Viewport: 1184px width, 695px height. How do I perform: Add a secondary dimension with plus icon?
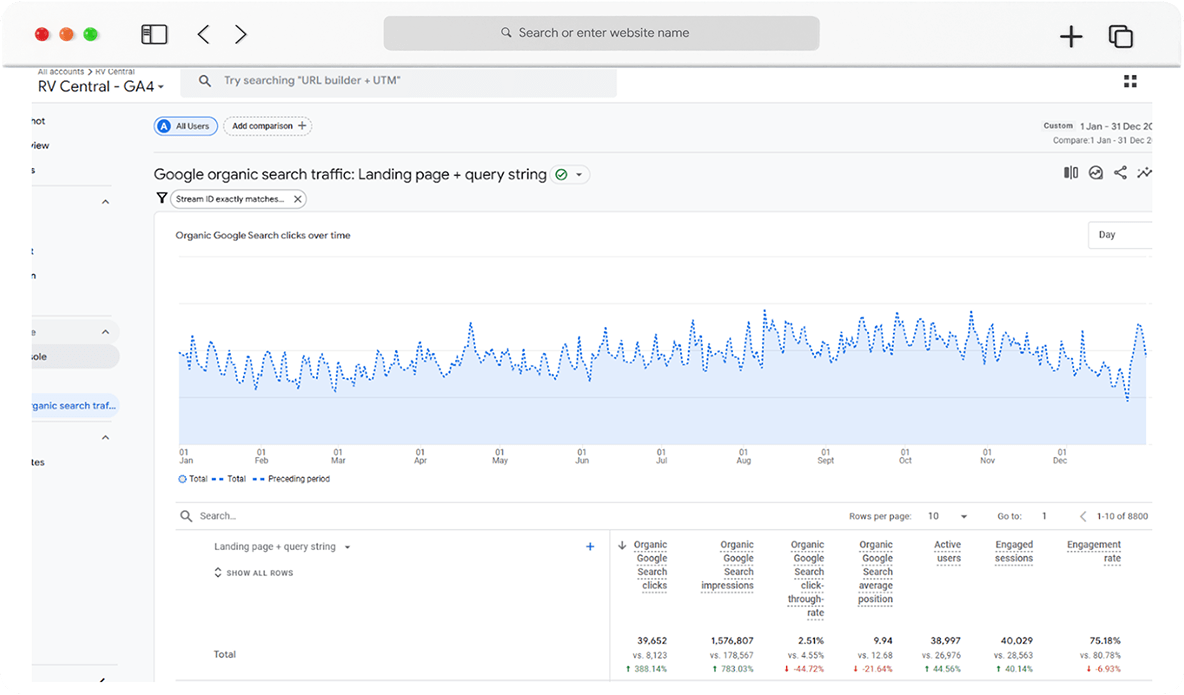(590, 546)
